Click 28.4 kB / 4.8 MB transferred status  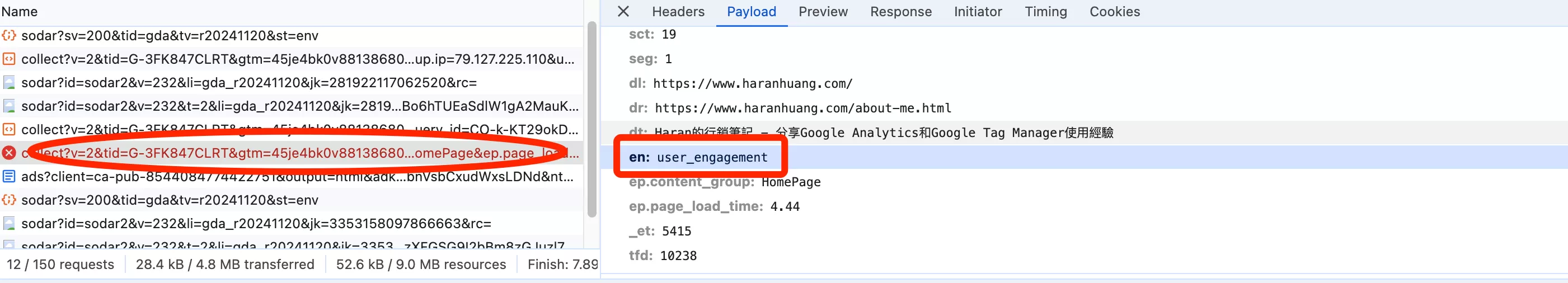(x=224, y=264)
